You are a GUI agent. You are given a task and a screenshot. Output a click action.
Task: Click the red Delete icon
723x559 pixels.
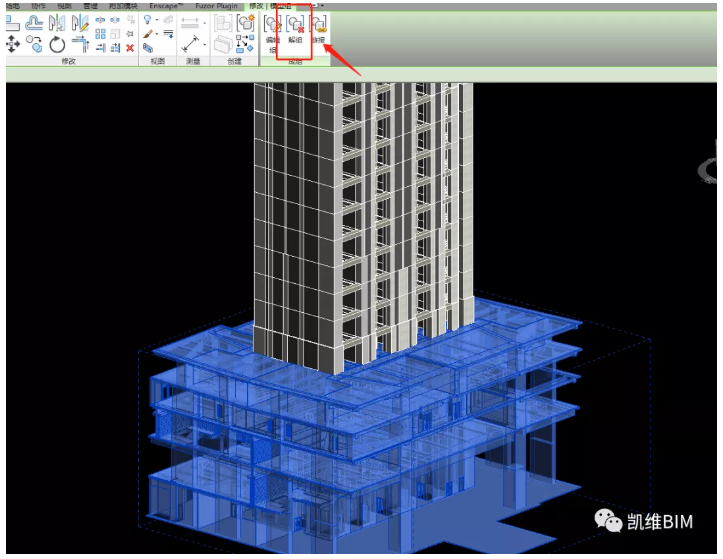130,48
